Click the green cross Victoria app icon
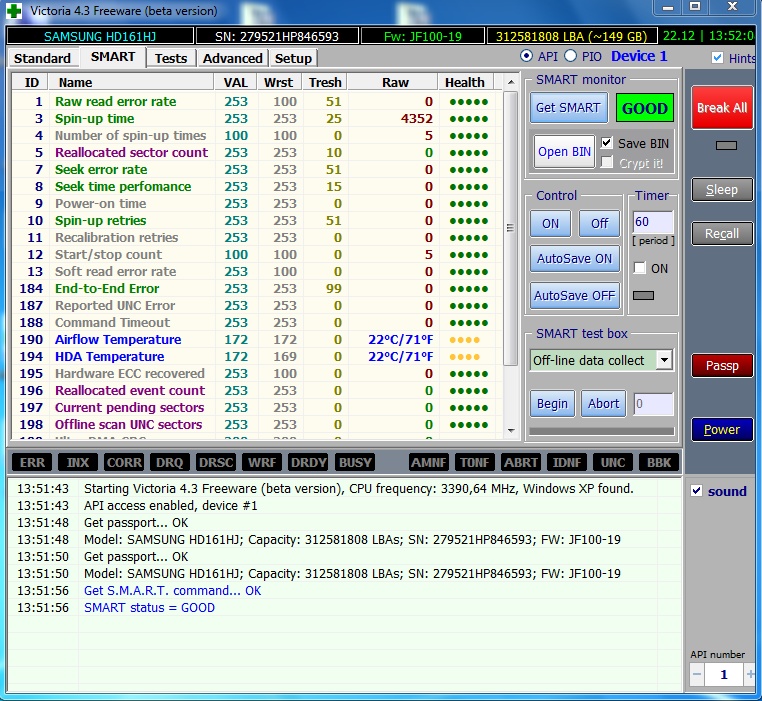This screenshot has height=701, width=762. 14,11
